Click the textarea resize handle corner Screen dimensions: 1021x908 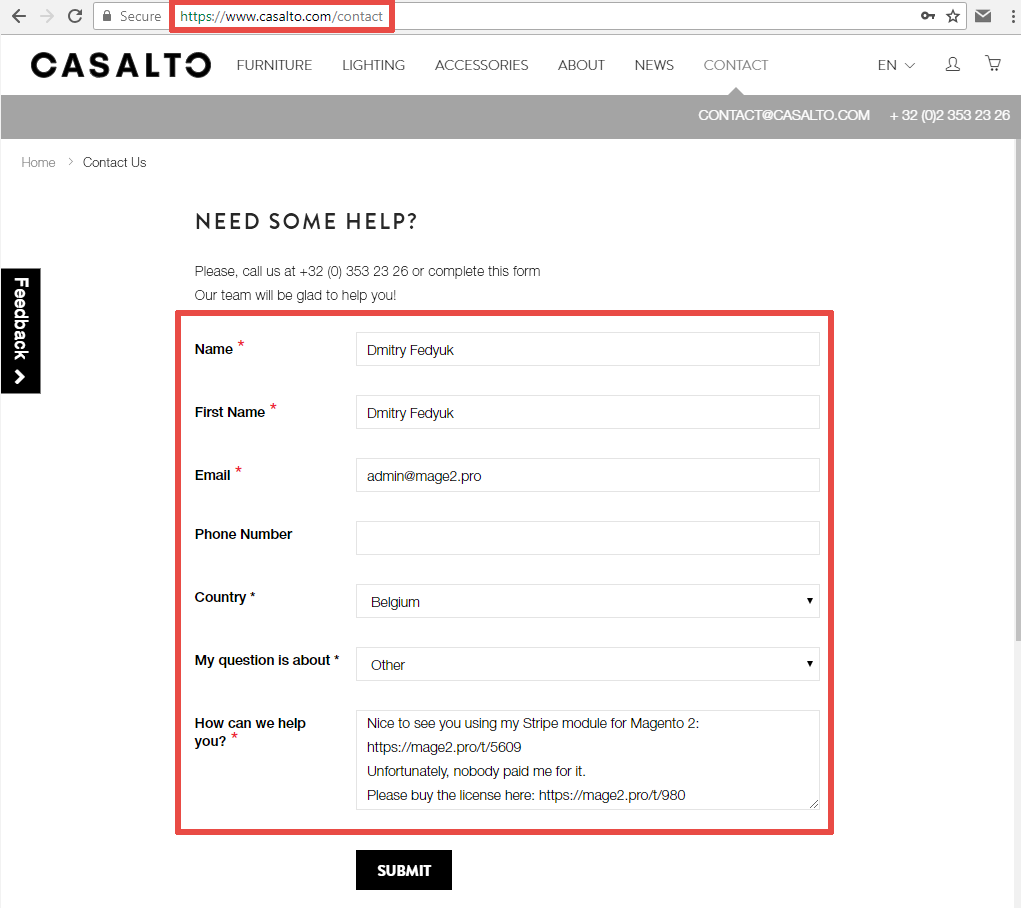click(x=814, y=804)
